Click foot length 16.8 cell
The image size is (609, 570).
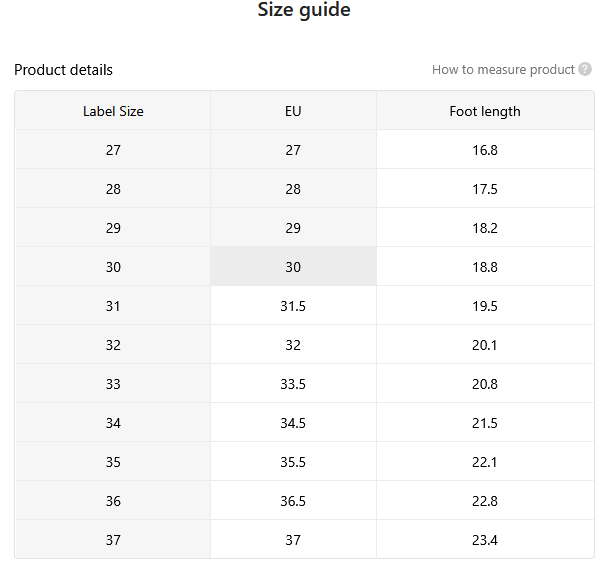tap(485, 149)
